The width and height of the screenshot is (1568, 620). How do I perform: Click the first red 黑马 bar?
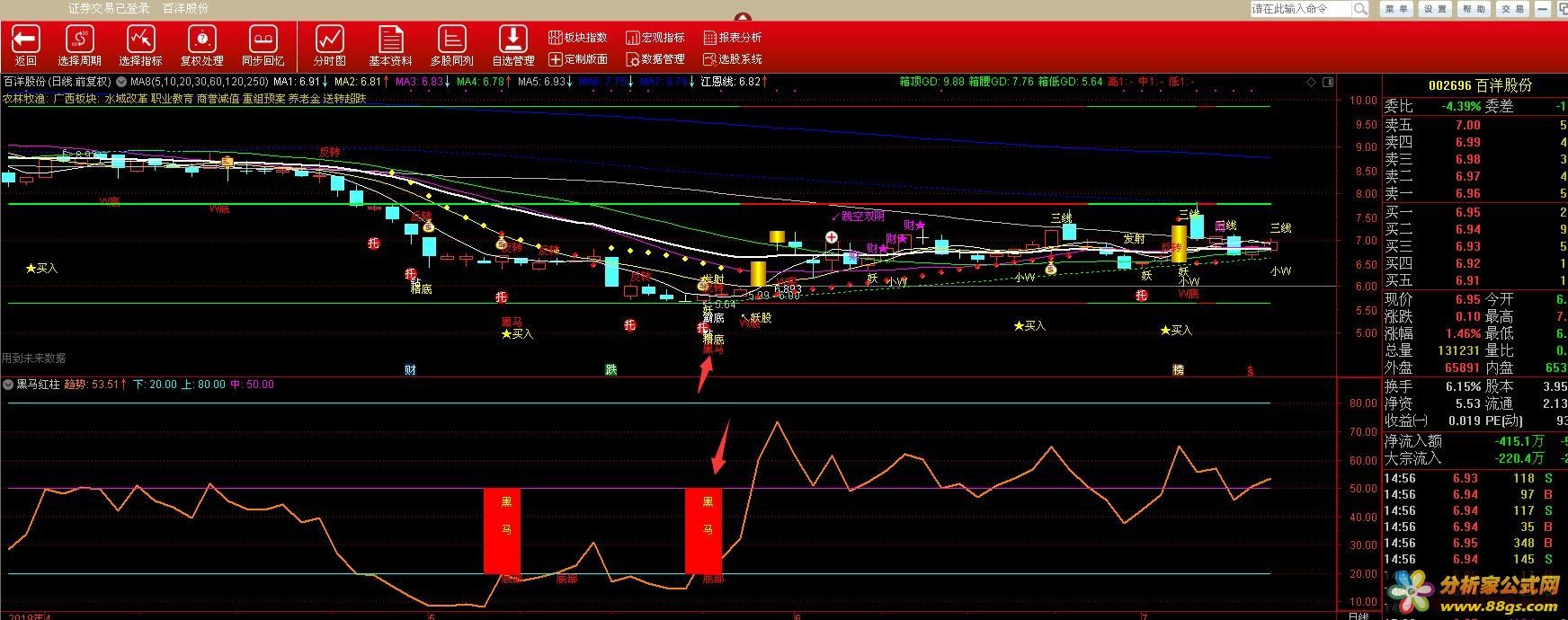[x=503, y=530]
